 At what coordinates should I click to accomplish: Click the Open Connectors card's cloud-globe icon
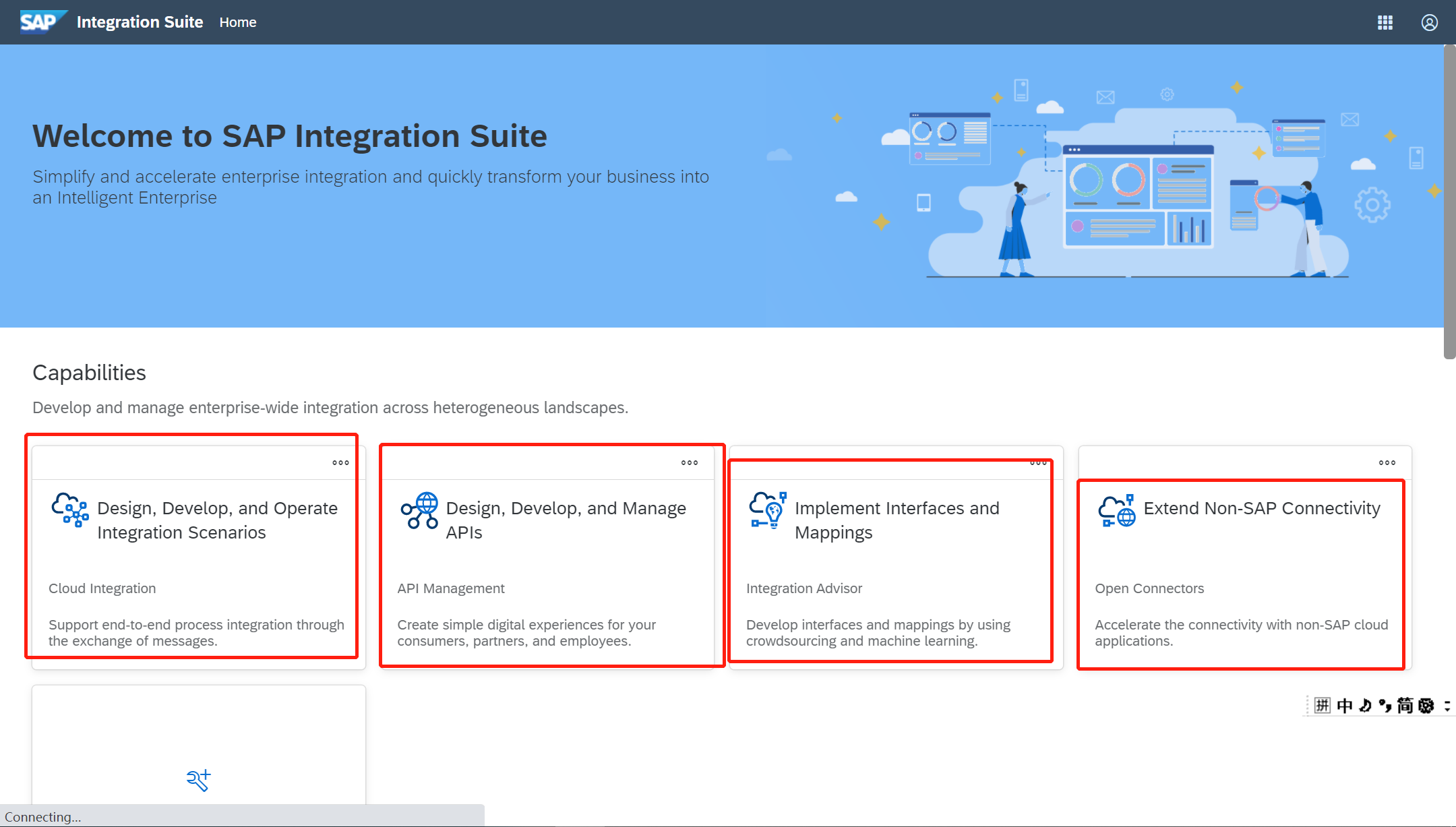[1117, 510]
